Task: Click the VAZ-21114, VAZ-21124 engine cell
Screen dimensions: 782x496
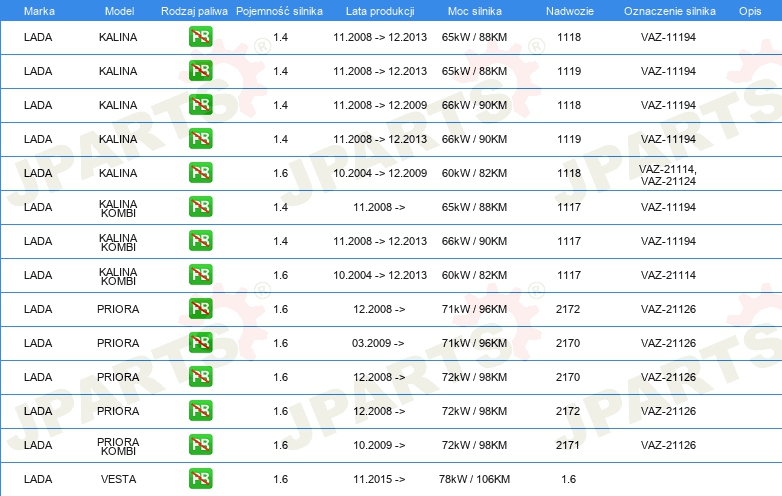Action: coord(668,175)
